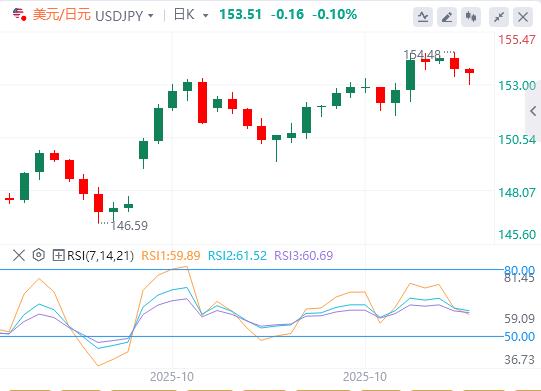
Task: Click the 148.07 price axis label
Action: [517, 193]
